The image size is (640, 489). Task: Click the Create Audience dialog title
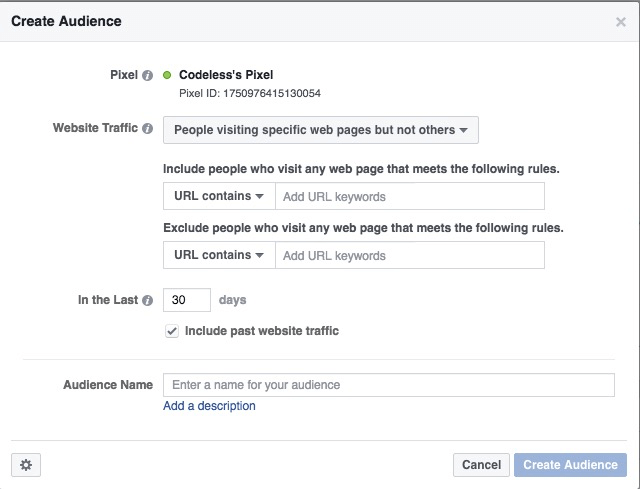point(66,21)
